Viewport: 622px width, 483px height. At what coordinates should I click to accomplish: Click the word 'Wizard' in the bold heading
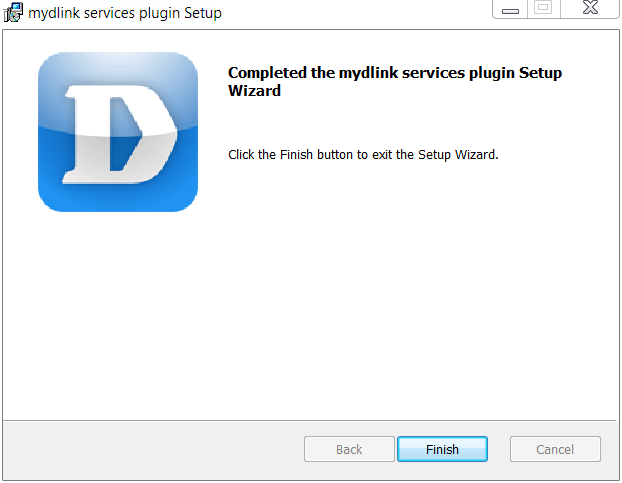254,91
